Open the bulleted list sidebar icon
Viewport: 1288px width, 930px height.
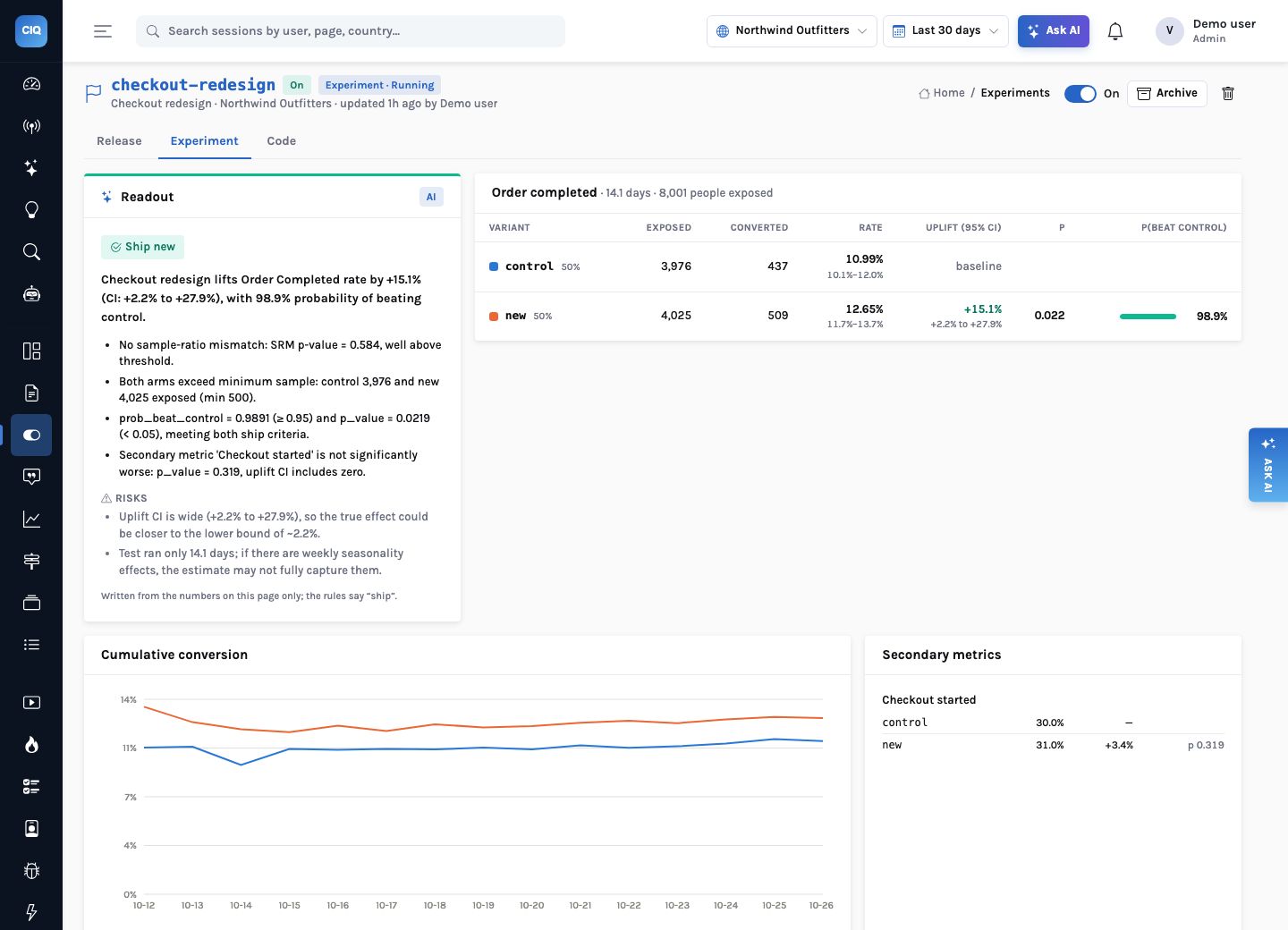coord(31,645)
